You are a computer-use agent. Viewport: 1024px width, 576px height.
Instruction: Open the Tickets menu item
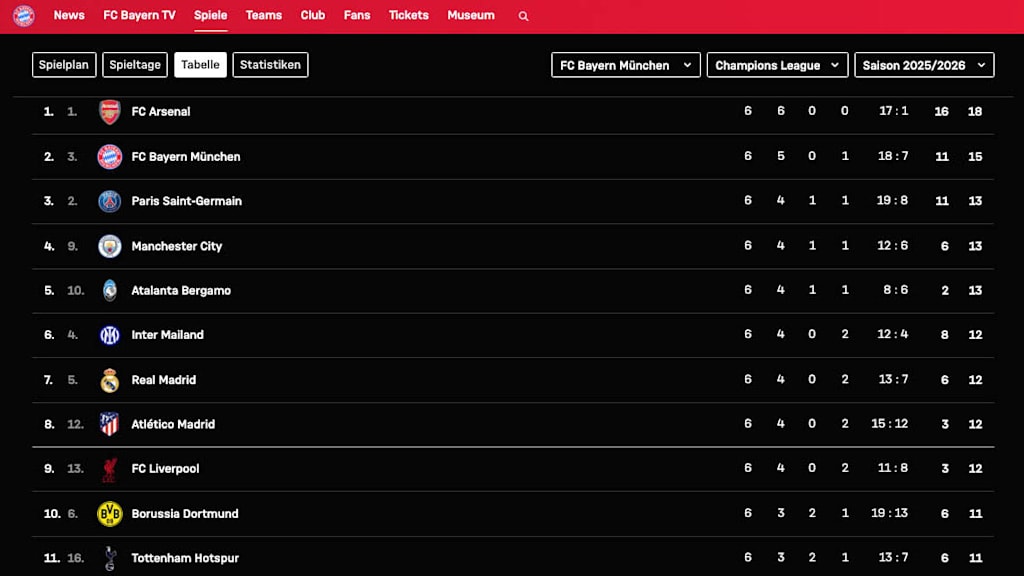pyautogui.click(x=408, y=16)
